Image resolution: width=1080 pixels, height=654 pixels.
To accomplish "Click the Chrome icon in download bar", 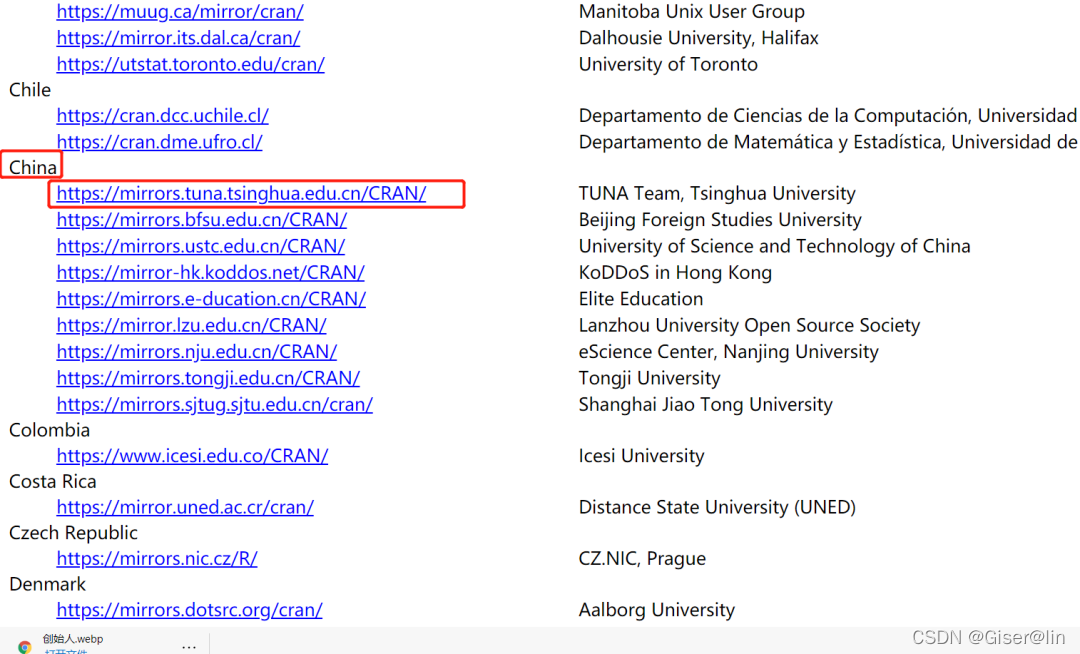I will [x=25, y=646].
